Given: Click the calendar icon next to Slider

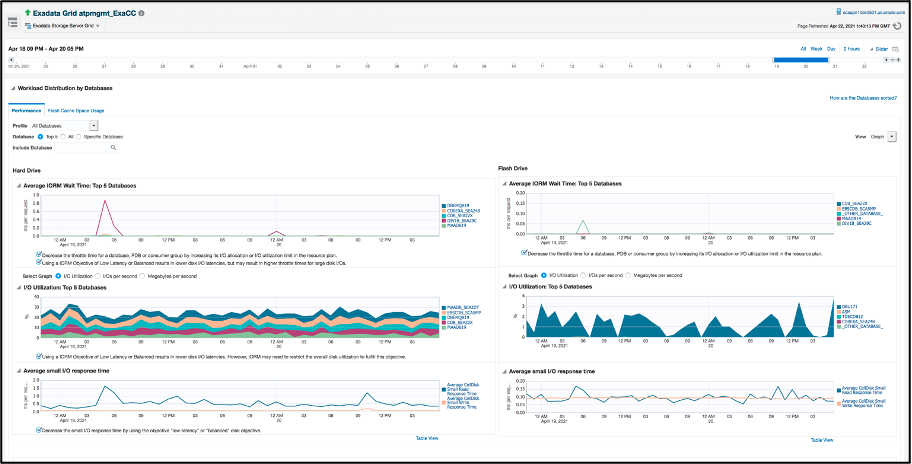Looking at the screenshot, I should click(x=895, y=49).
